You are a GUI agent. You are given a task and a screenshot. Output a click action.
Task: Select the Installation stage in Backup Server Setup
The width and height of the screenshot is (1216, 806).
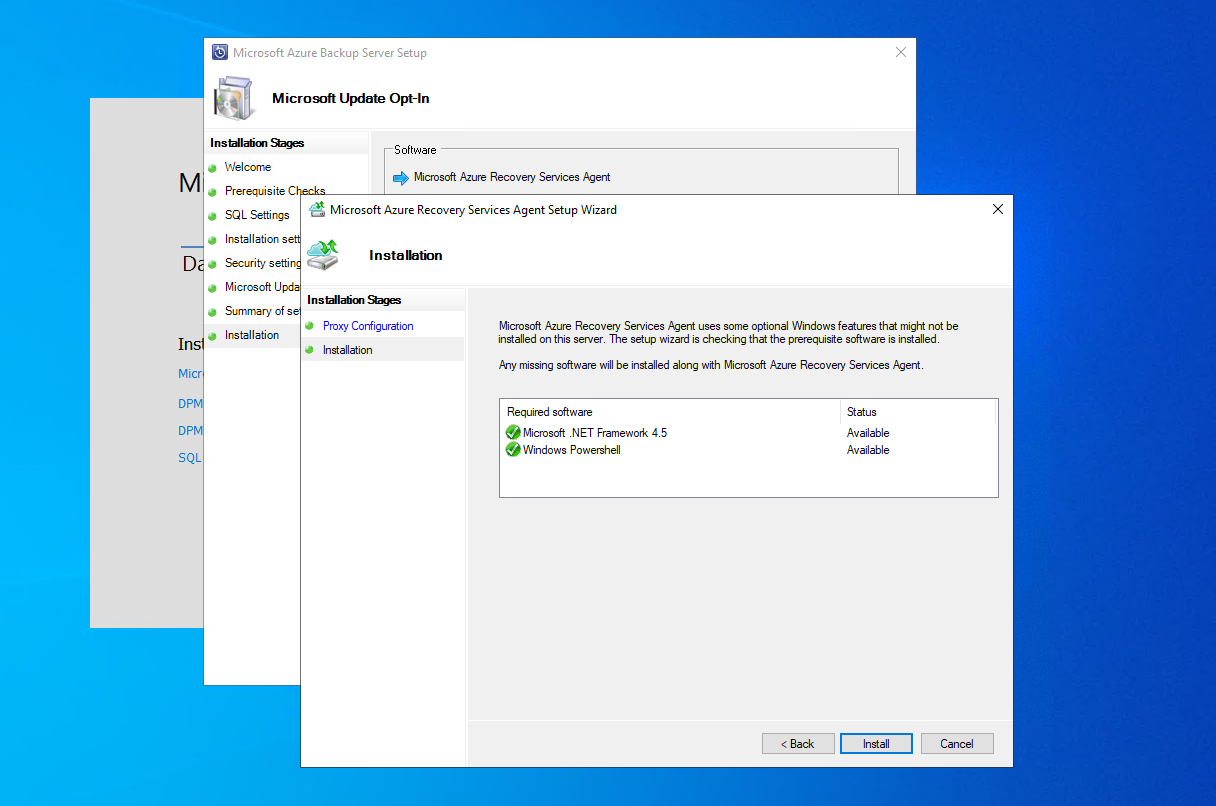(x=252, y=335)
